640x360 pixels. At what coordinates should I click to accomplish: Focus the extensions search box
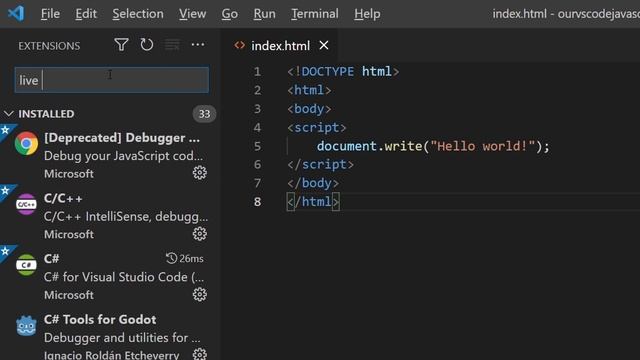pos(112,80)
